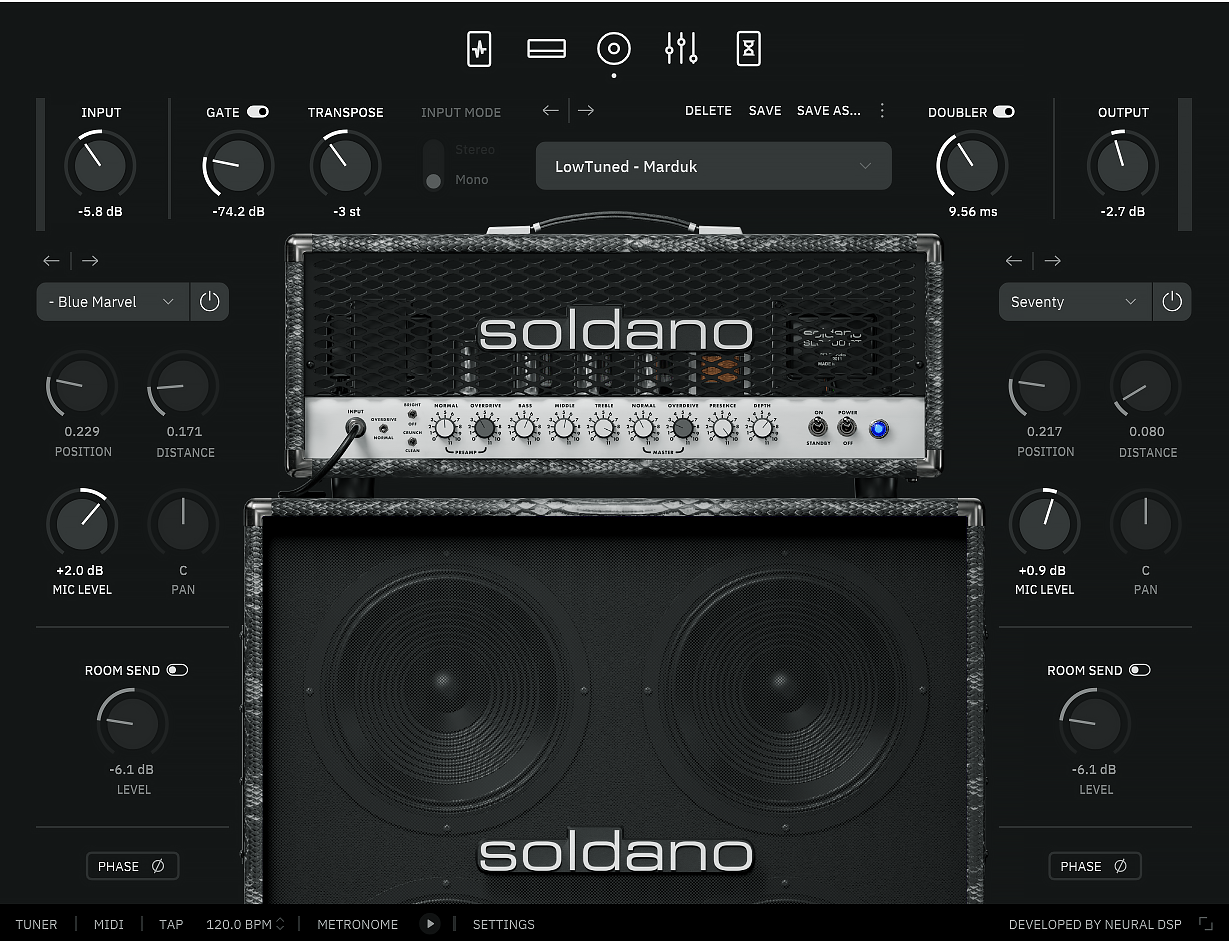The height and width of the screenshot is (941, 1229).
Task: Flip the amp Overdrive/Normal channel switch
Action: [382, 428]
